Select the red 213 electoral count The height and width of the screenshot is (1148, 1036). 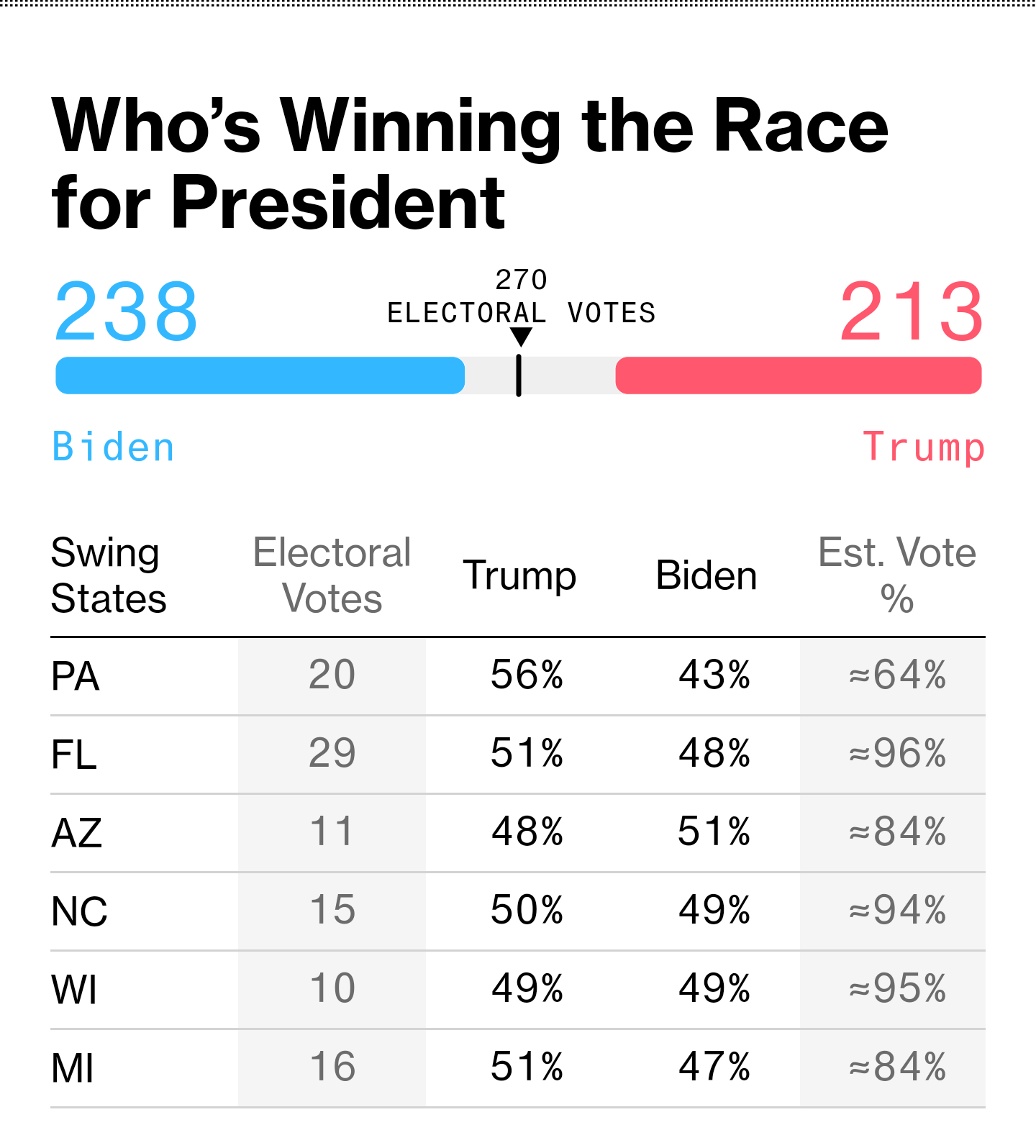(x=911, y=312)
